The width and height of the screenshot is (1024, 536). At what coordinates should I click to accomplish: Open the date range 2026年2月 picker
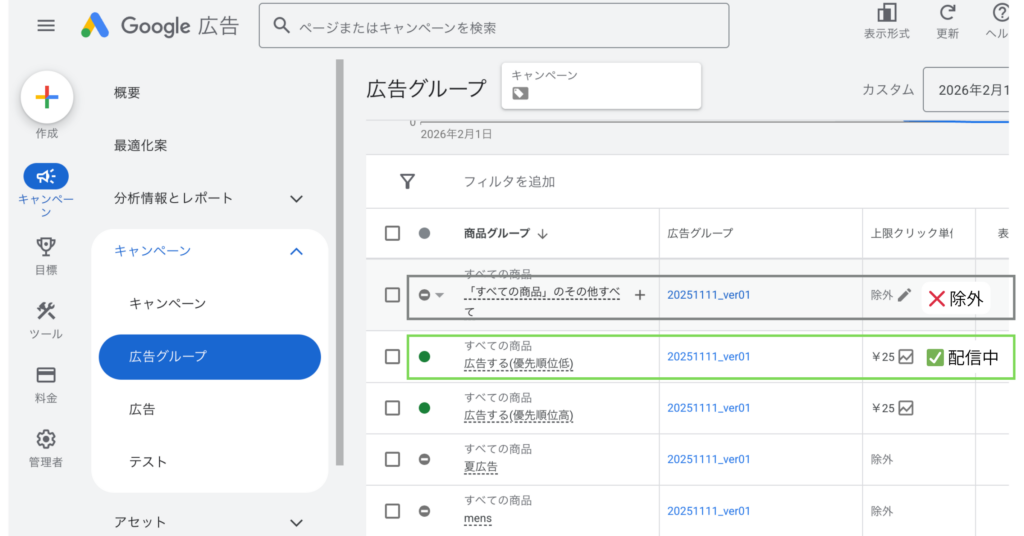tap(967, 89)
